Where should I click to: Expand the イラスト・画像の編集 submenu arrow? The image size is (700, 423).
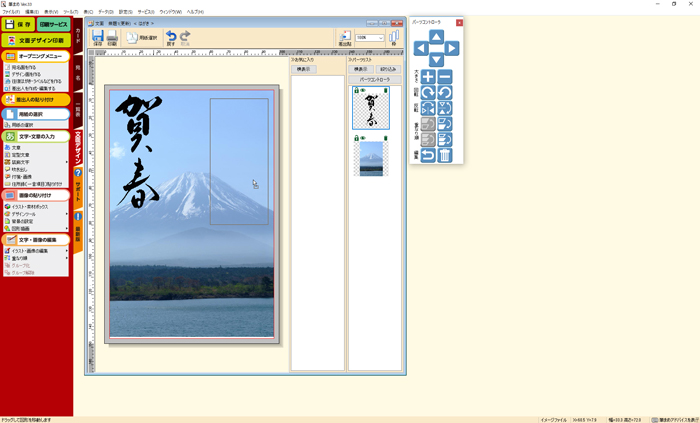67,251
